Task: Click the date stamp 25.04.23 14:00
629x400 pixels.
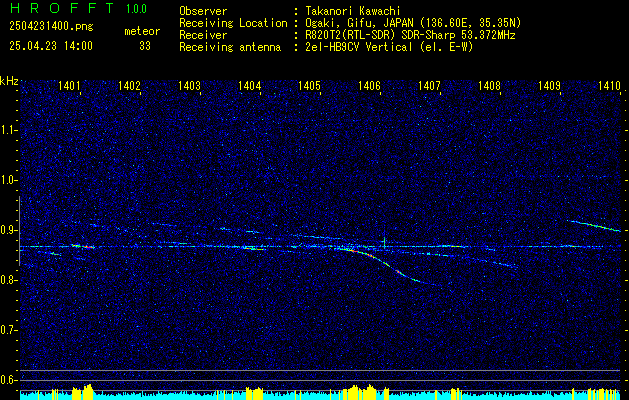Action: [x=51, y=46]
